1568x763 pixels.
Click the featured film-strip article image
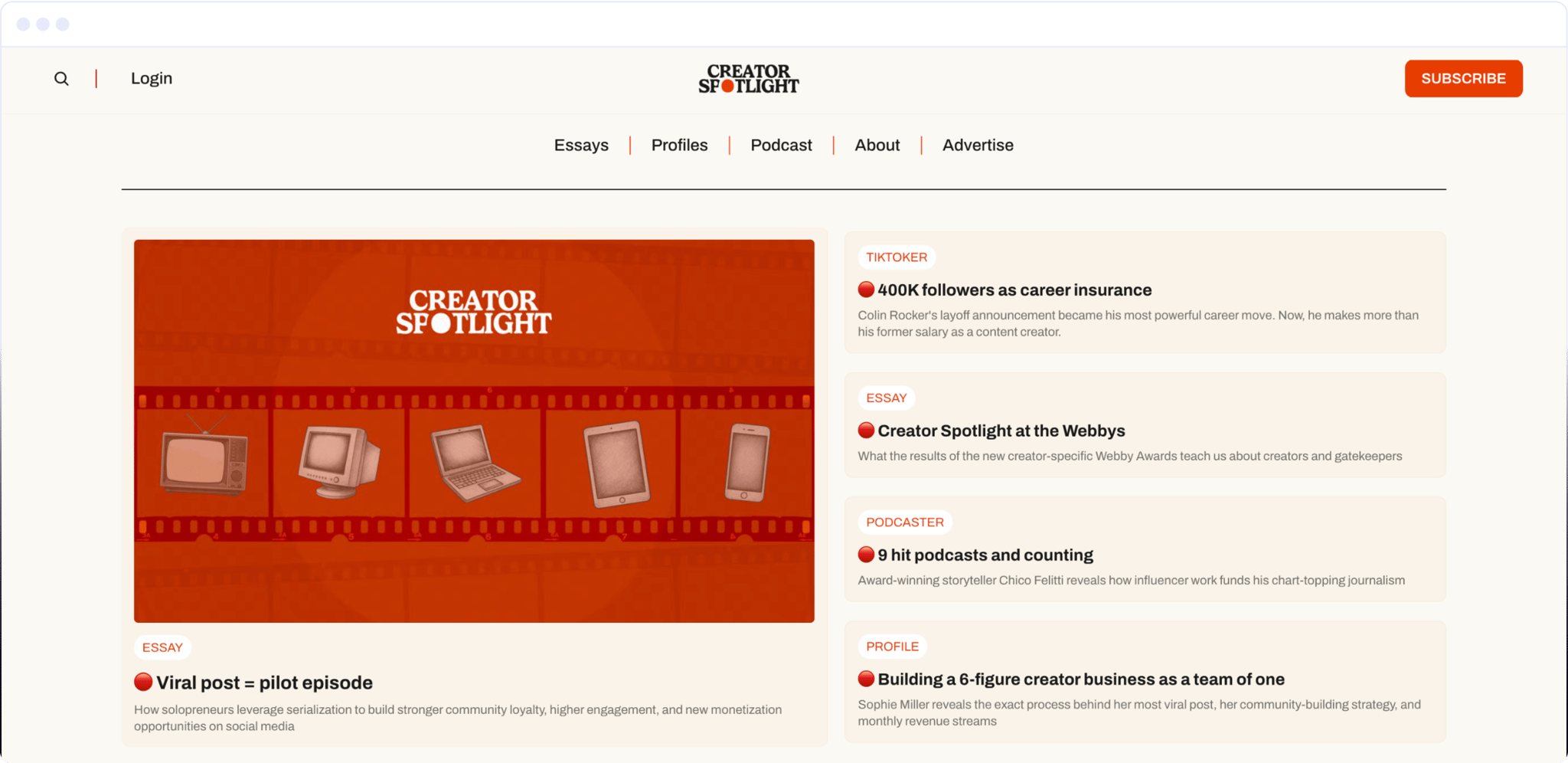tap(474, 430)
